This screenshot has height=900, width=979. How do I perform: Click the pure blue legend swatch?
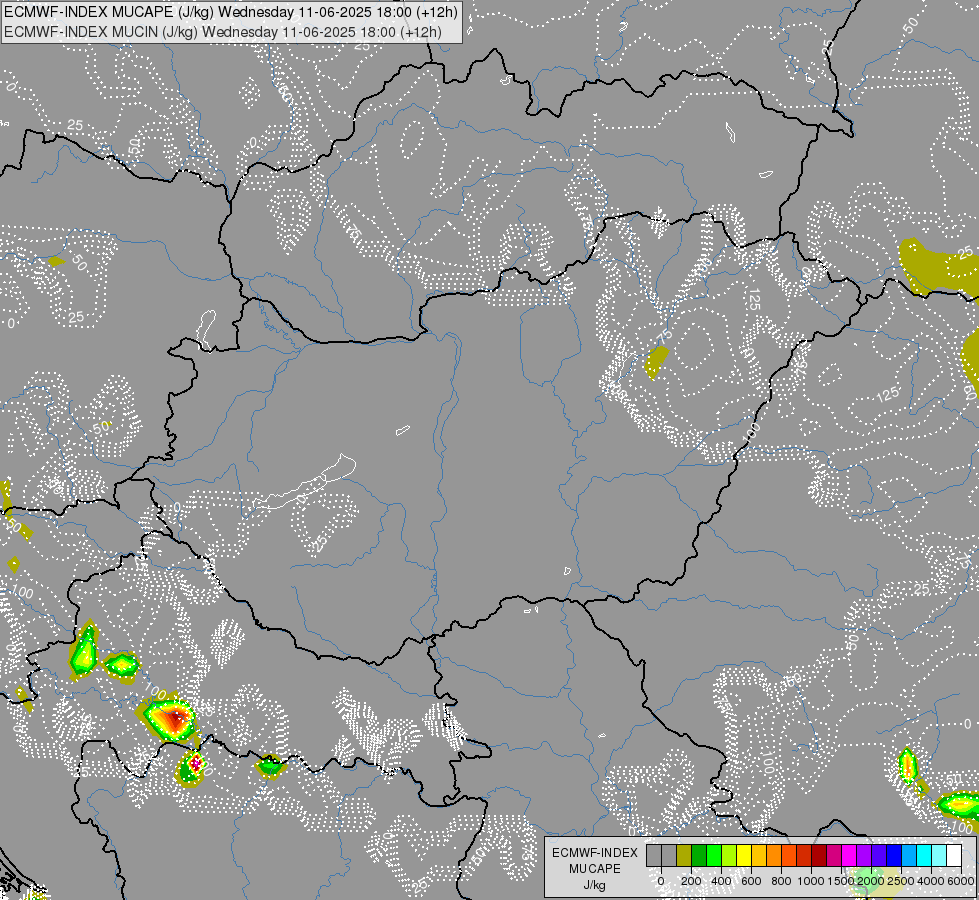point(894,855)
